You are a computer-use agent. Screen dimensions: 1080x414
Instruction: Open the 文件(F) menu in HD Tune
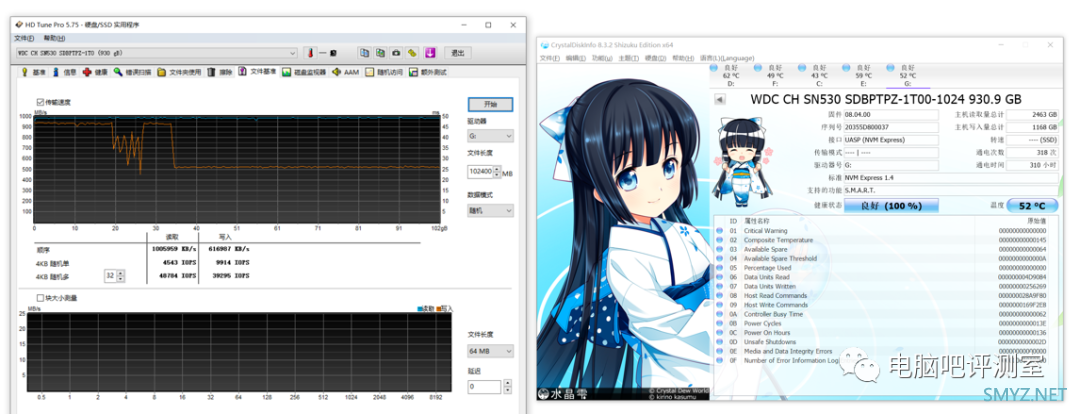24,38
